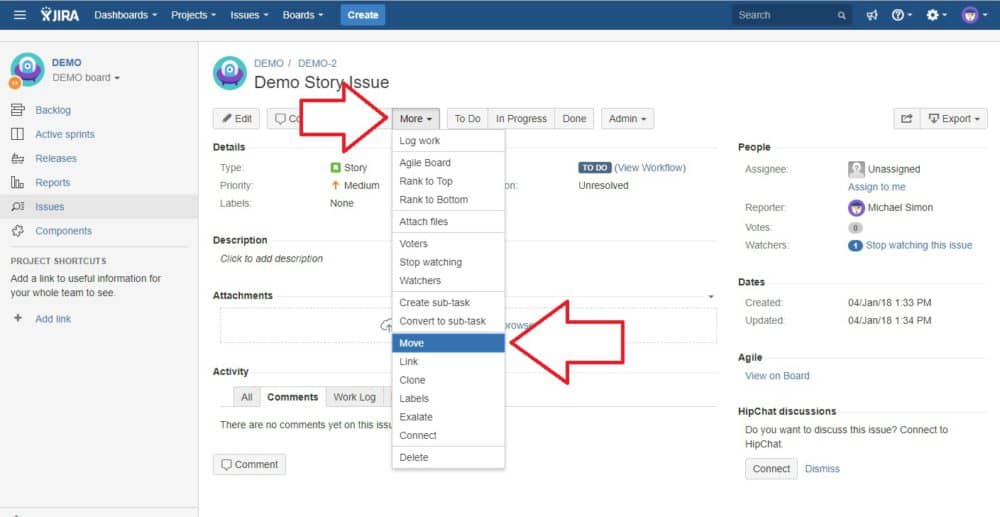The width and height of the screenshot is (1000, 517).
Task: Expand the DEMO board switcher
Action: click(x=85, y=78)
